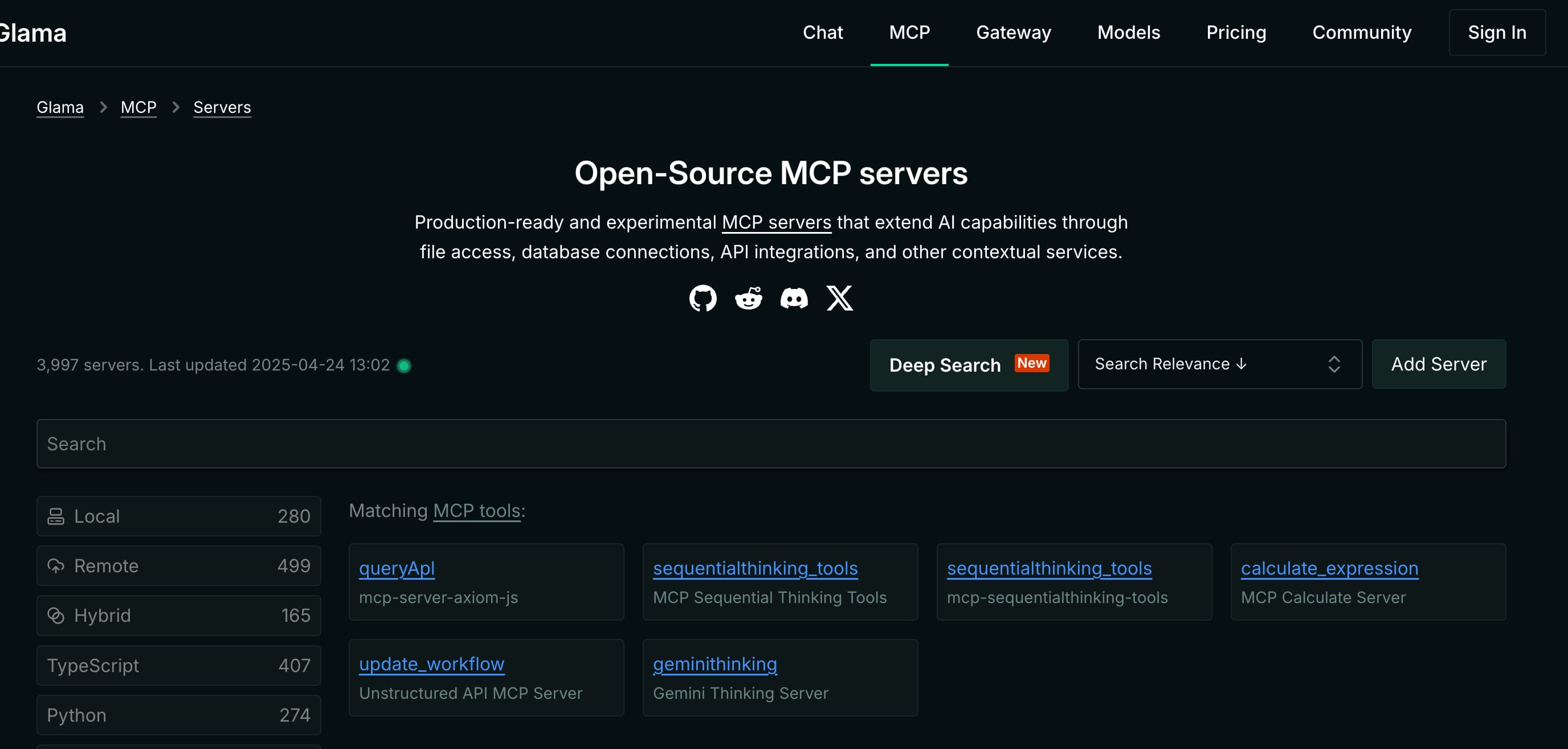Screen dimensions: 1568x749
Task: Open the Models nav item
Action: click(x=1129, y=32)
